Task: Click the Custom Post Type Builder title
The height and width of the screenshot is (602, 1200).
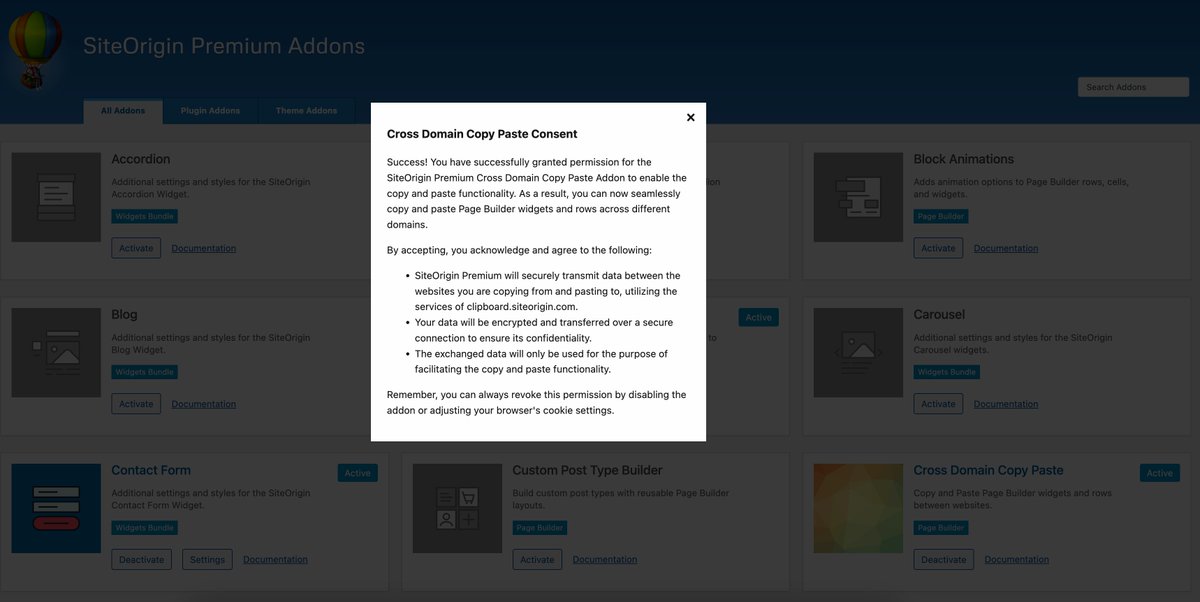Action: [x=588, y=470]
